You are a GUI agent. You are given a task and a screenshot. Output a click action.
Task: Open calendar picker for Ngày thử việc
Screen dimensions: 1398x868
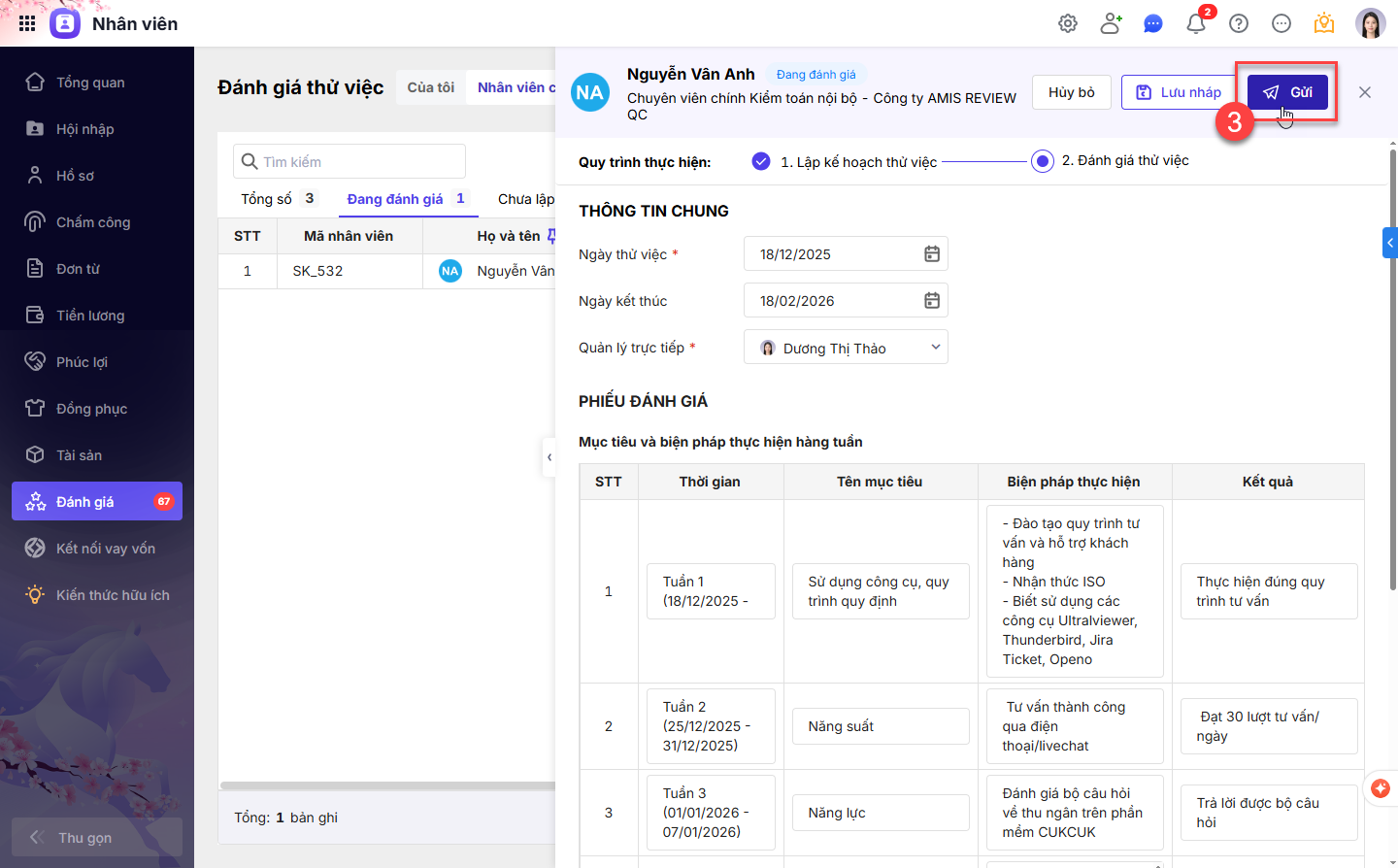932,254
